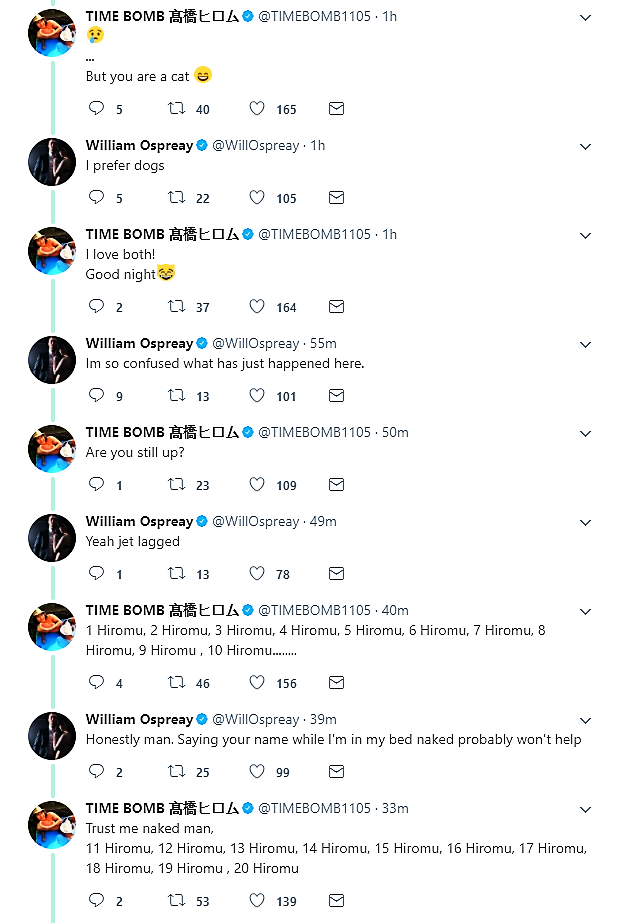Retweet the "Trust me naked man" tweet

tap(177, 901)
